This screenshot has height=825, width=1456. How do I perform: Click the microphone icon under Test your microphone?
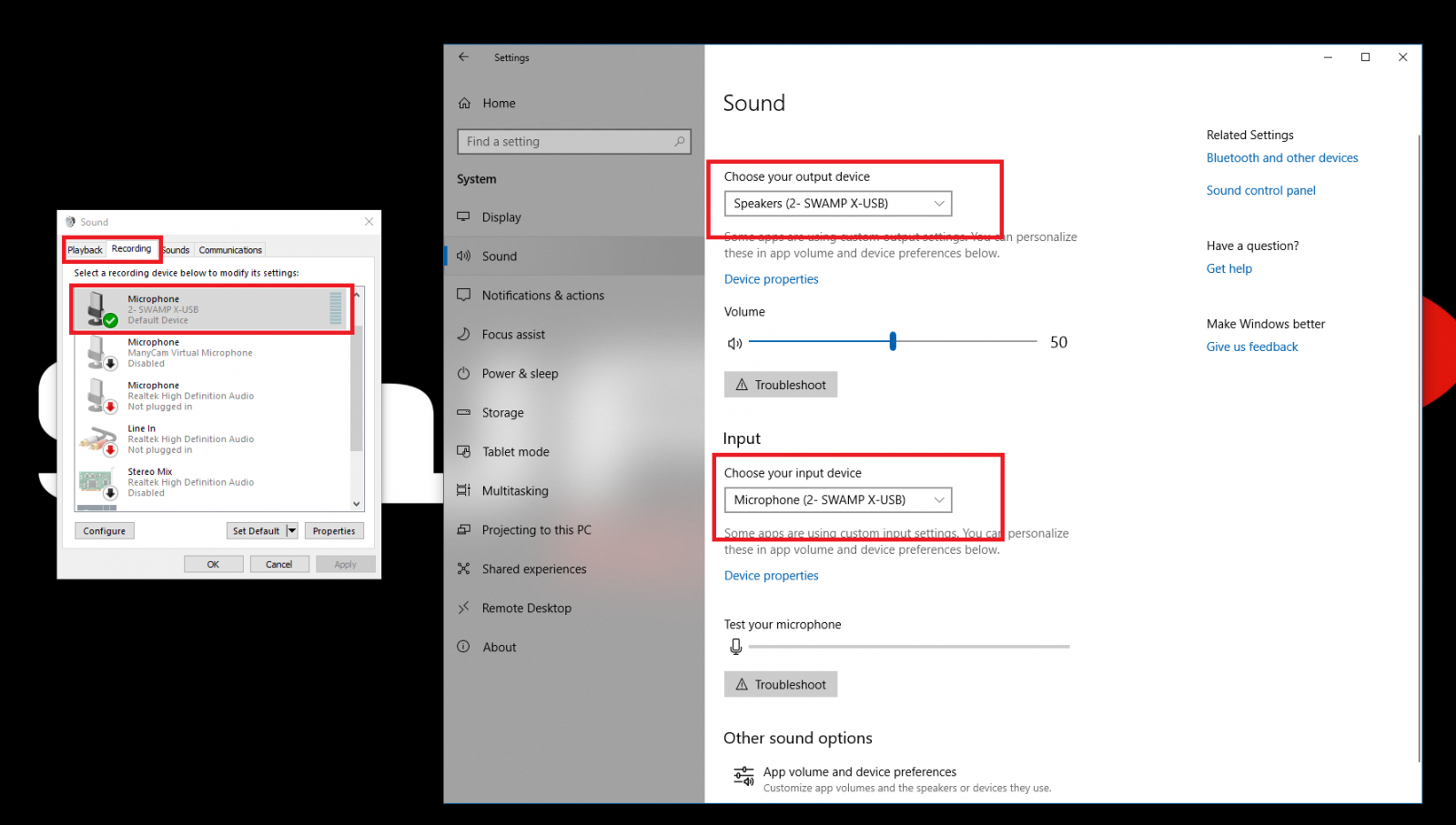pos(735,647)
